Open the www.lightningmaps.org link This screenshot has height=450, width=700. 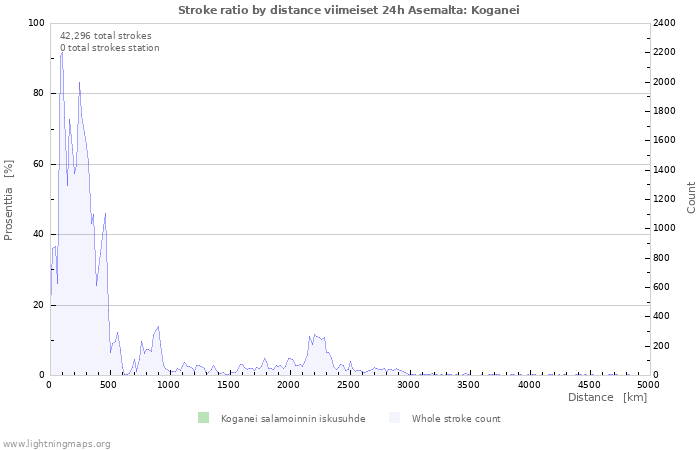click(55, 444)
